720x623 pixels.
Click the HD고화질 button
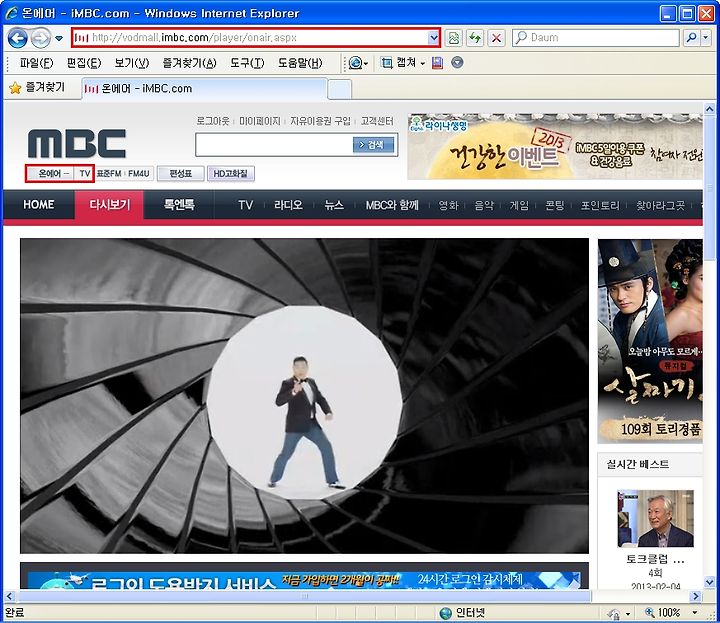[x=231, y=174]
